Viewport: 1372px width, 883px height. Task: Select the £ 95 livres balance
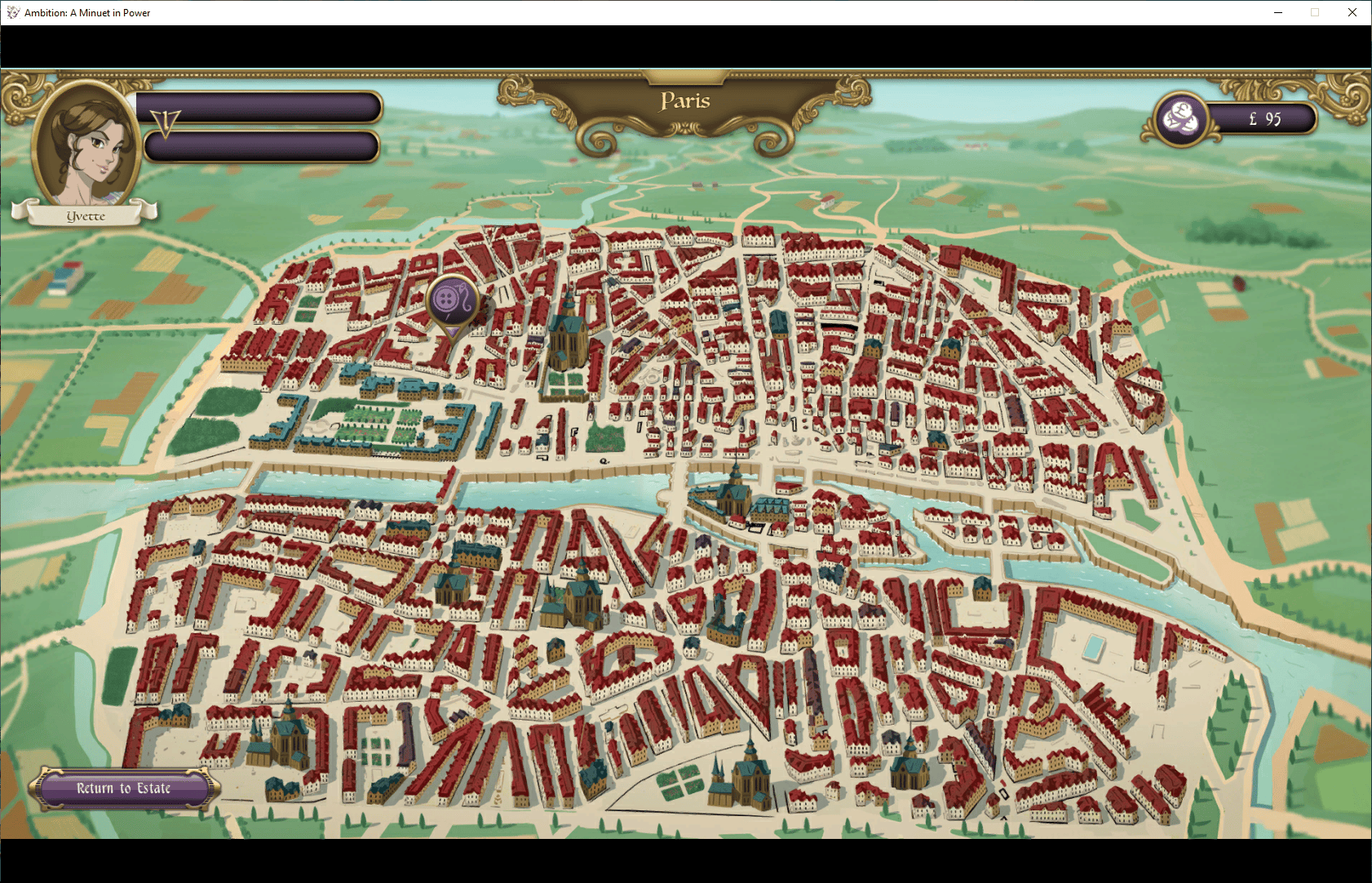[1264, 119]
